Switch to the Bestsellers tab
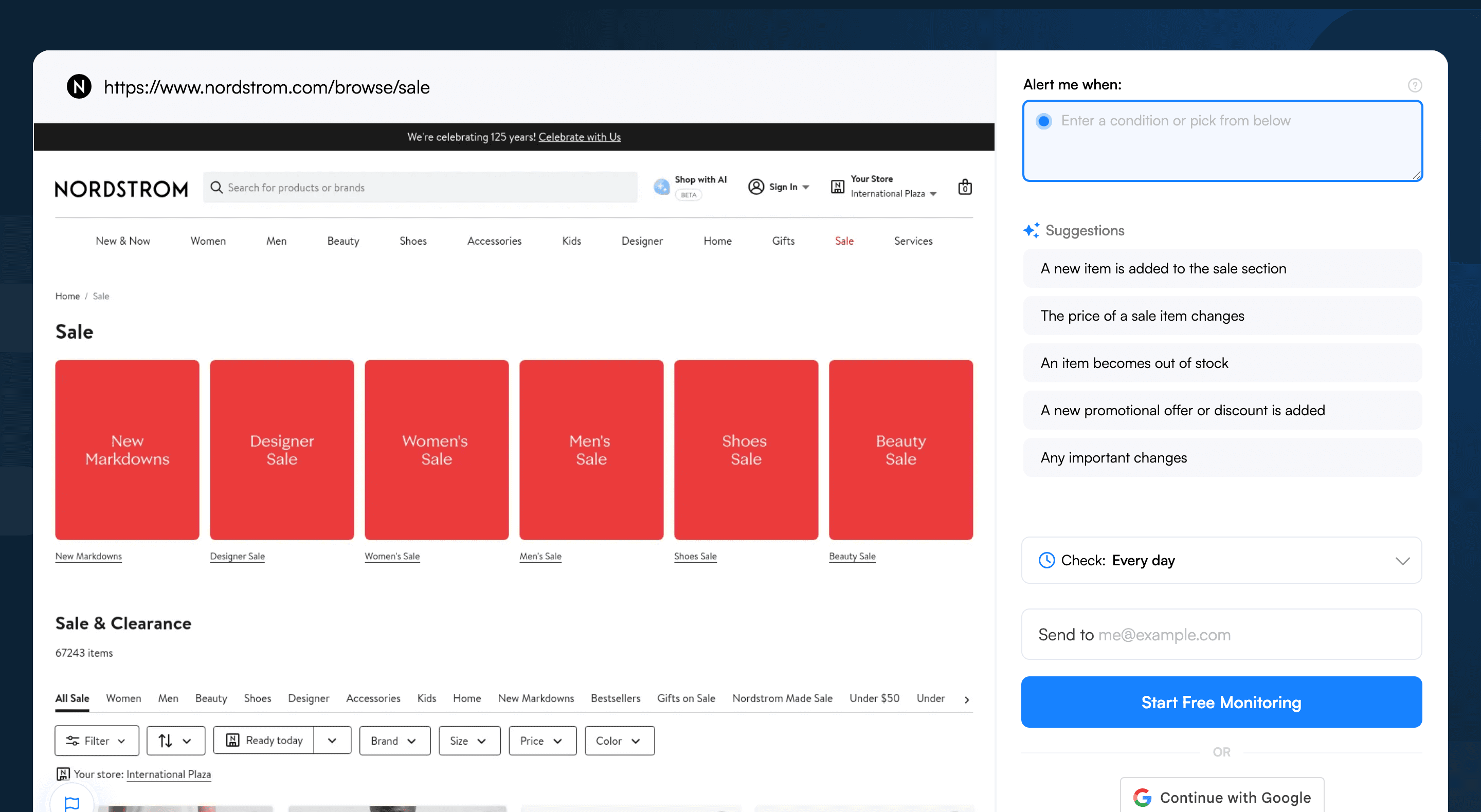 615,698
